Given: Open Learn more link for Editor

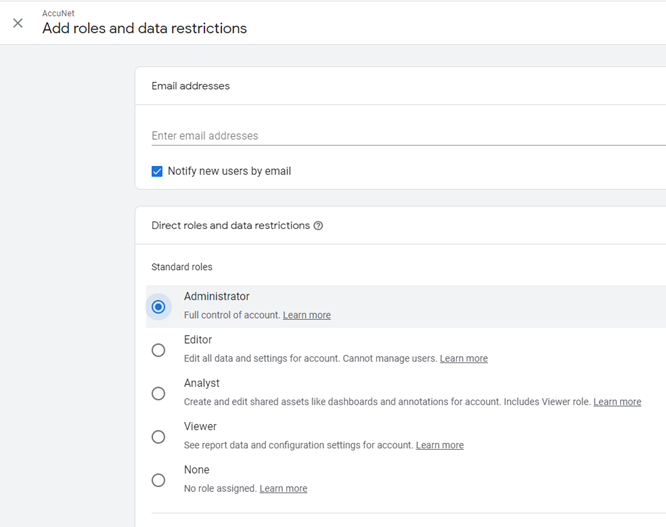Looking at the screenshot, I should click(464, 358).
